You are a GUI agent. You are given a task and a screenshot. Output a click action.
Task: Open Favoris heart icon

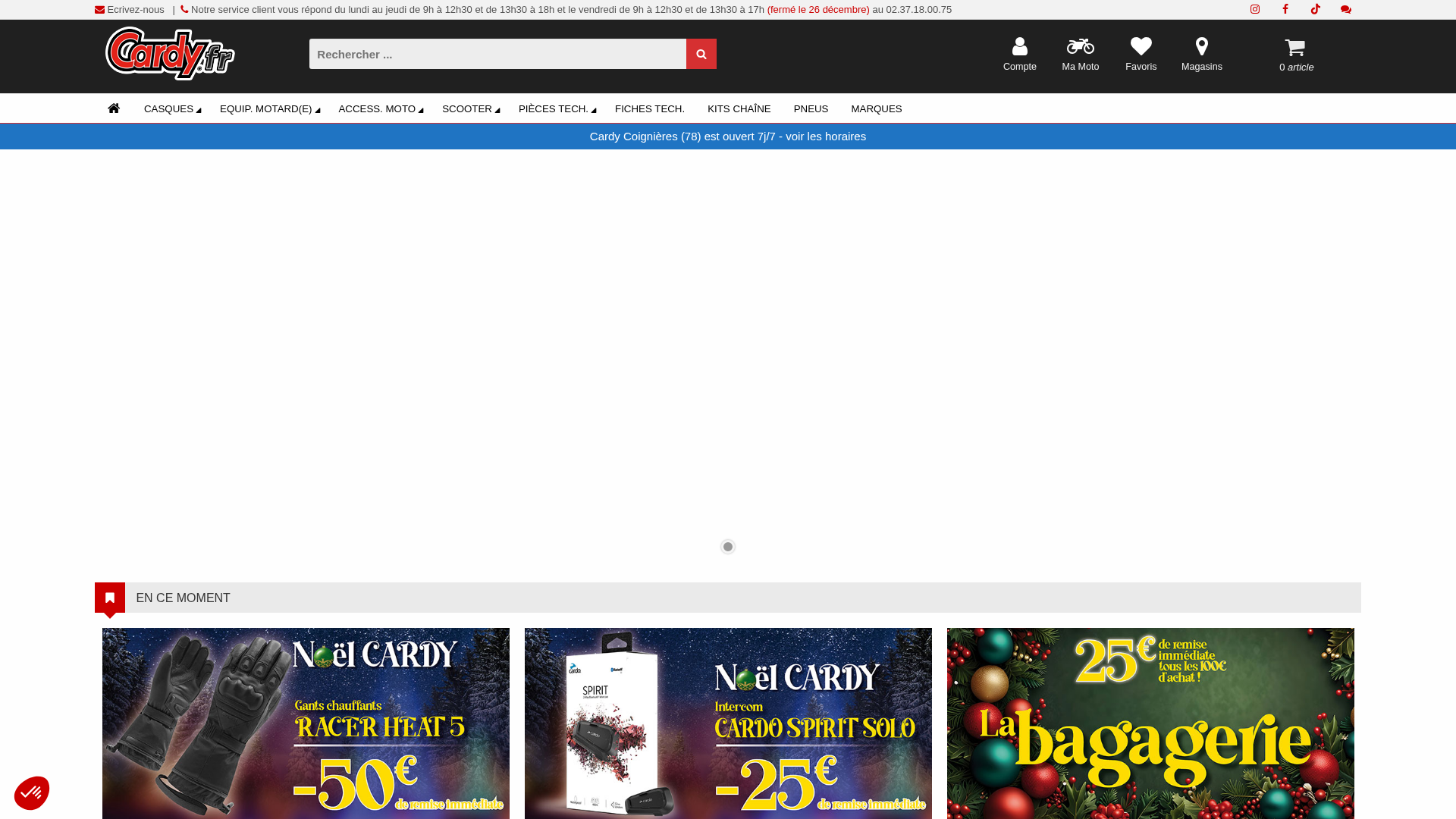(x=1141, y=46)
